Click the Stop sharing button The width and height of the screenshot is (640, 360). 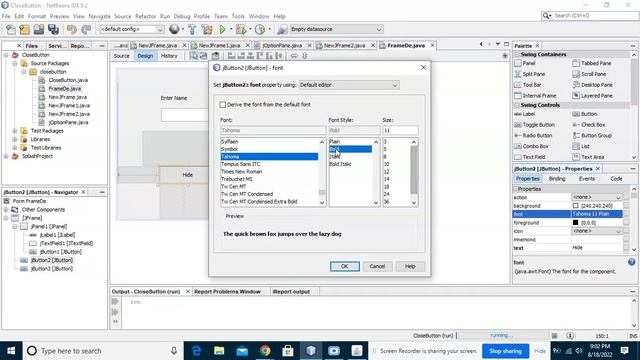[505, 351]
